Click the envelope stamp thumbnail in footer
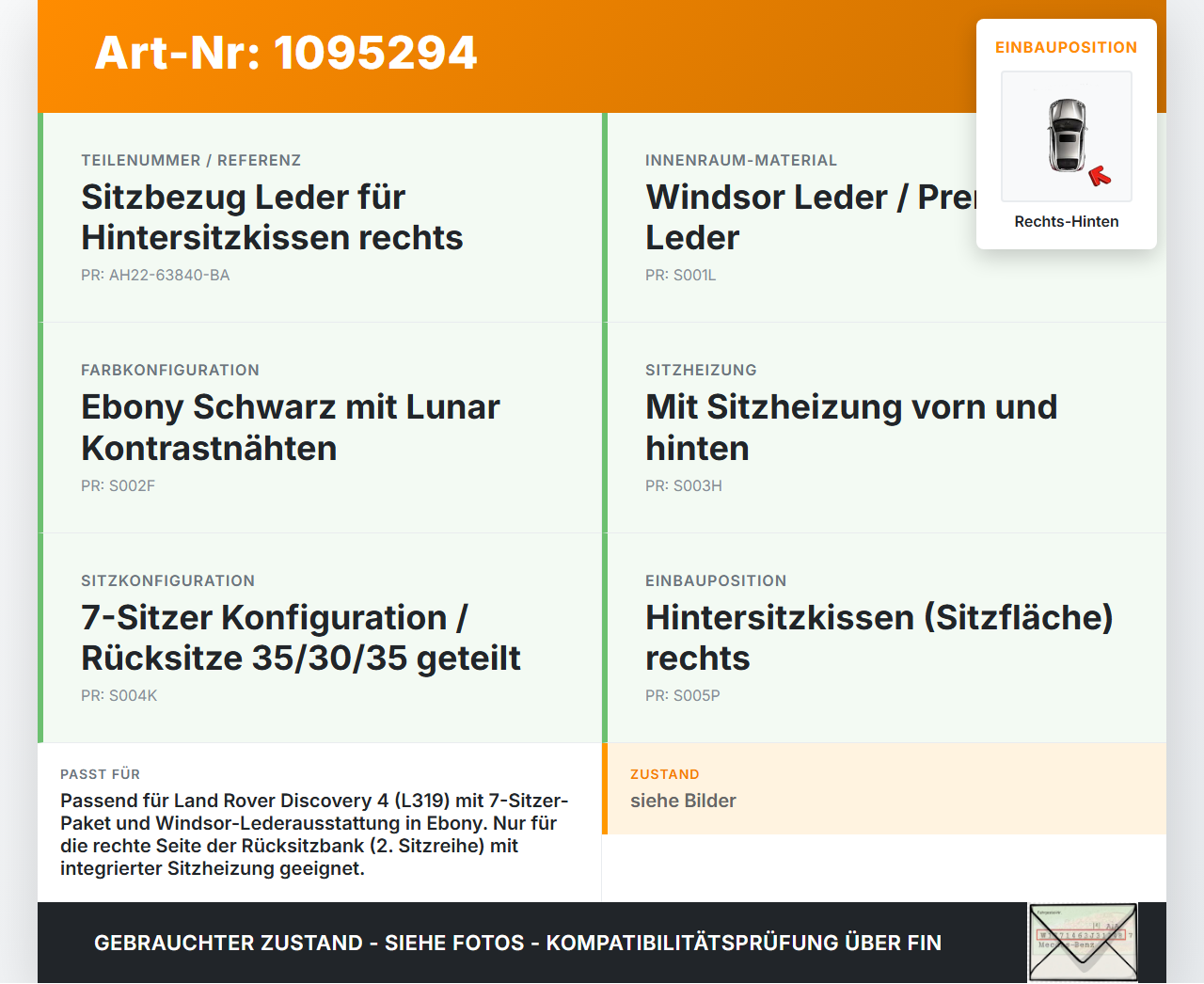1204x984 pixels. tap(1083, 943)
